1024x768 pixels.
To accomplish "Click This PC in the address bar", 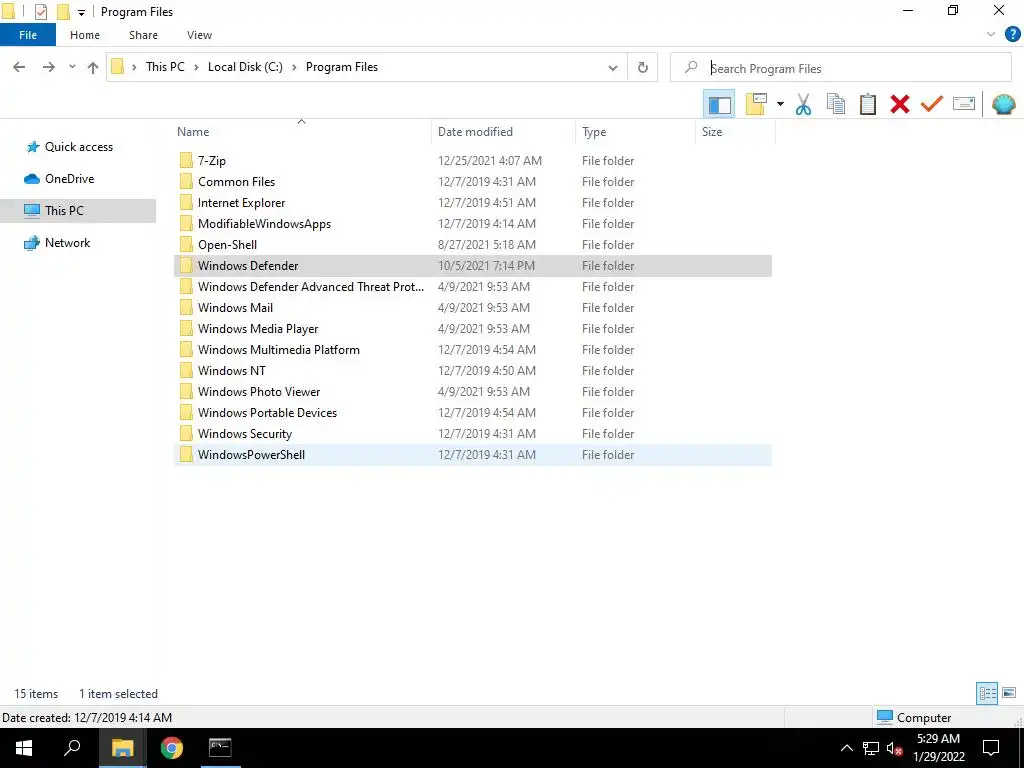I will tap(165, 67).
